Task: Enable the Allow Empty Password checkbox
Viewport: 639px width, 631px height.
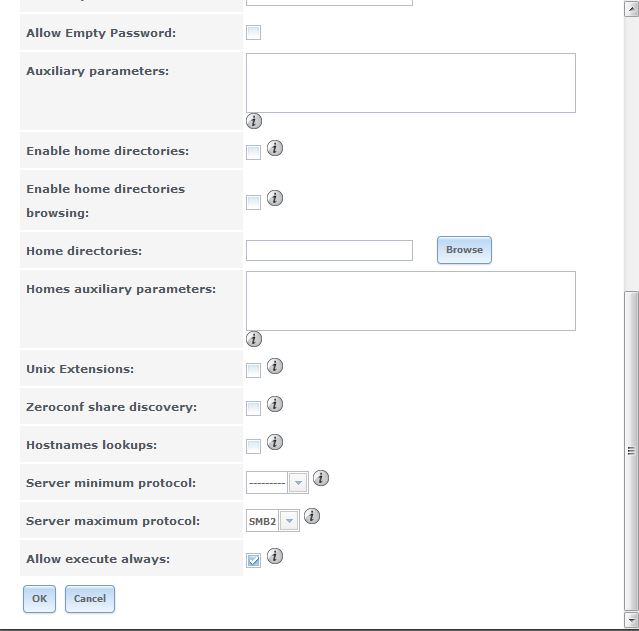Action: click(x=253, y=33)
